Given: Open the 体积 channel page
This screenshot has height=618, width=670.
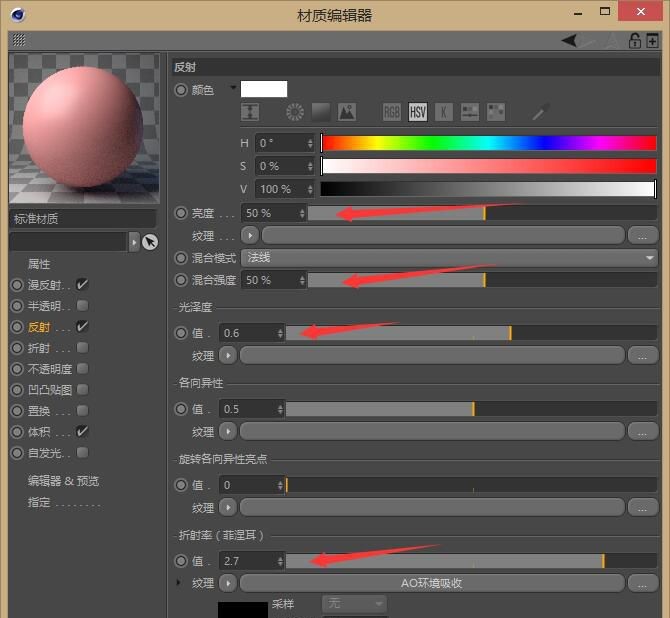Looking at the screenshot, I should click(39, 432).
